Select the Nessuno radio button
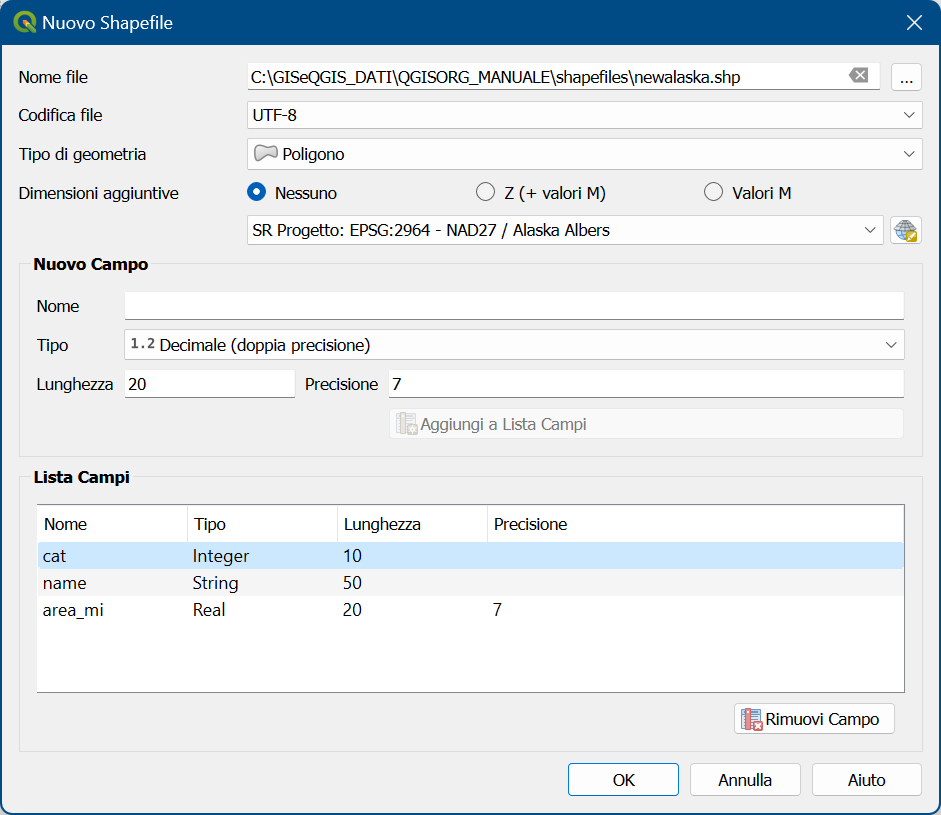Image resolution: width=941 pixels, height=815 pixels. tap(292, 193)
